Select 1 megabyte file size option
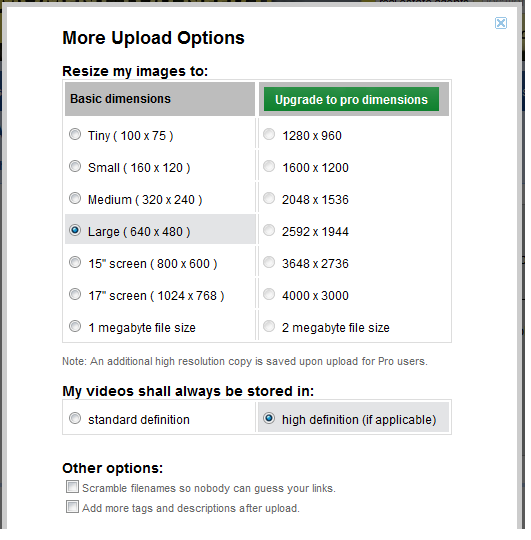Screen dimensions: 531x540 [x=75, y=326]
